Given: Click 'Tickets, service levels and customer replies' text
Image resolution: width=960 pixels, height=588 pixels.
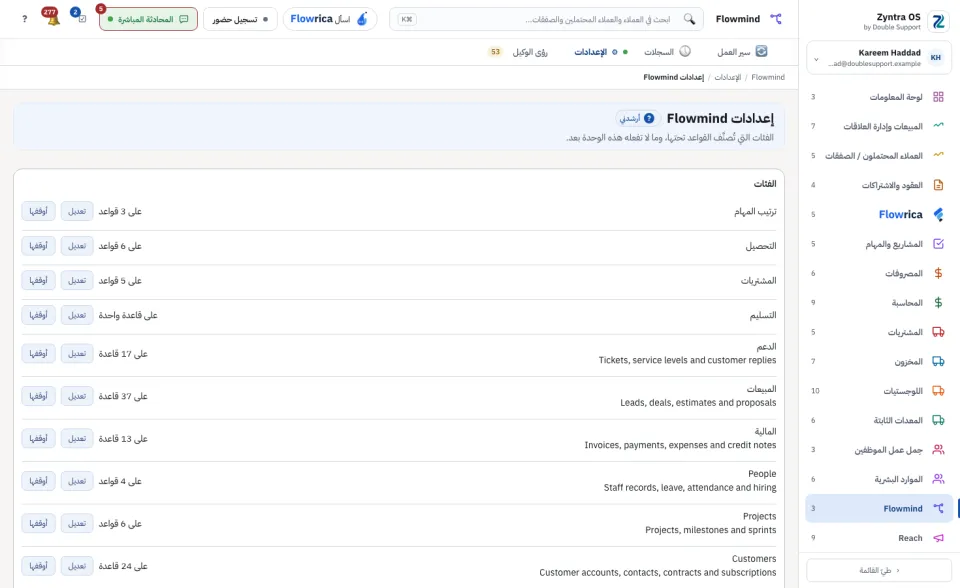Looking at the screenshot, I should point(688,360).
